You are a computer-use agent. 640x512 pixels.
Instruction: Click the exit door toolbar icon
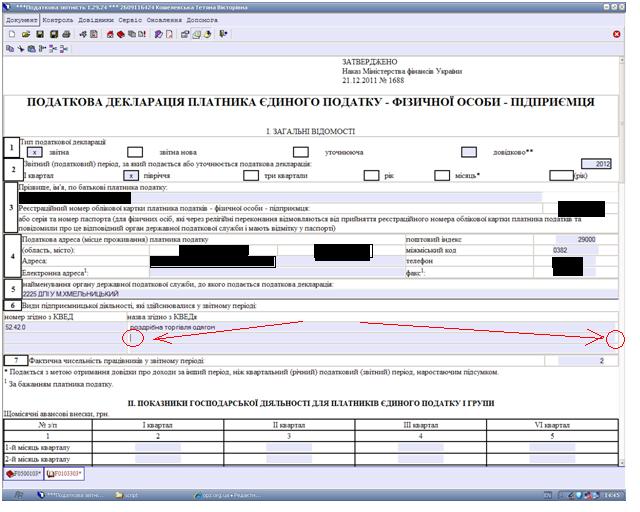click(x=224, y=34)
